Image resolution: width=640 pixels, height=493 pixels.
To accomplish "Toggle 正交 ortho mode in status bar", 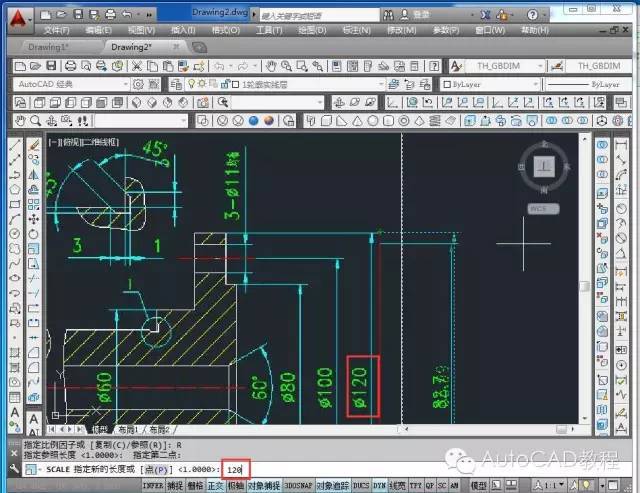I will coord(215,486).
